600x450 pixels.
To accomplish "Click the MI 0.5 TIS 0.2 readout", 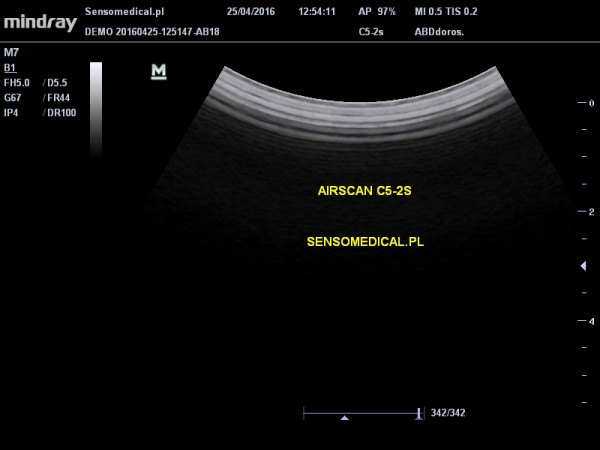I will 446,11.
